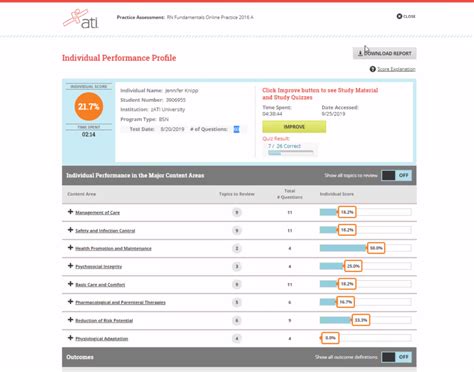Click the Score Explanation help icon
Screen dimensions: 474x372
[x=373, y=69]
